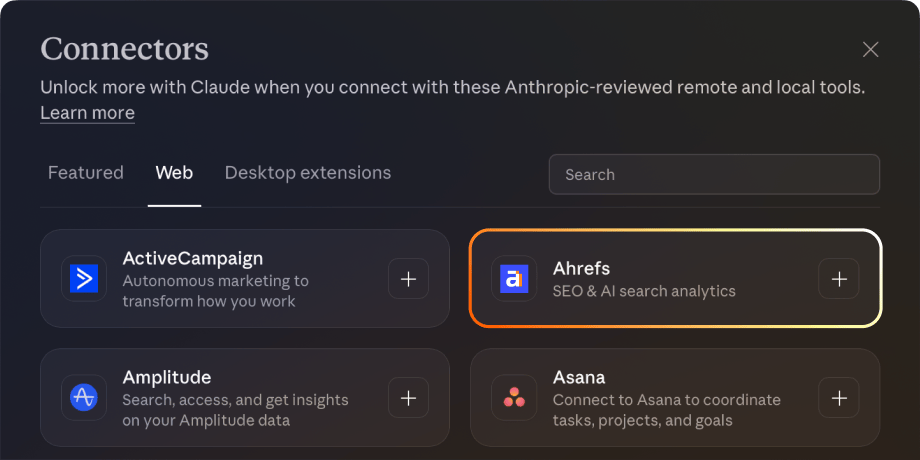Follow the Learn more link

(87, 113)
